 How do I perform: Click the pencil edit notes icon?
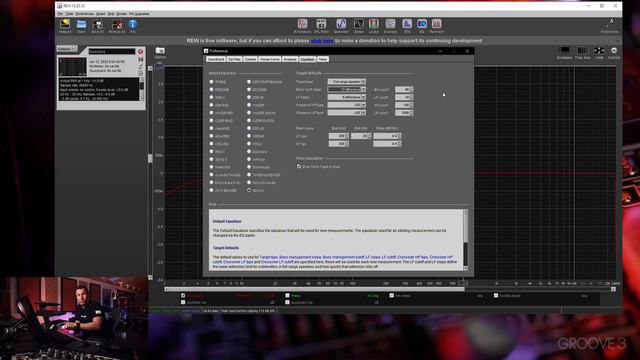pos(140,66)
